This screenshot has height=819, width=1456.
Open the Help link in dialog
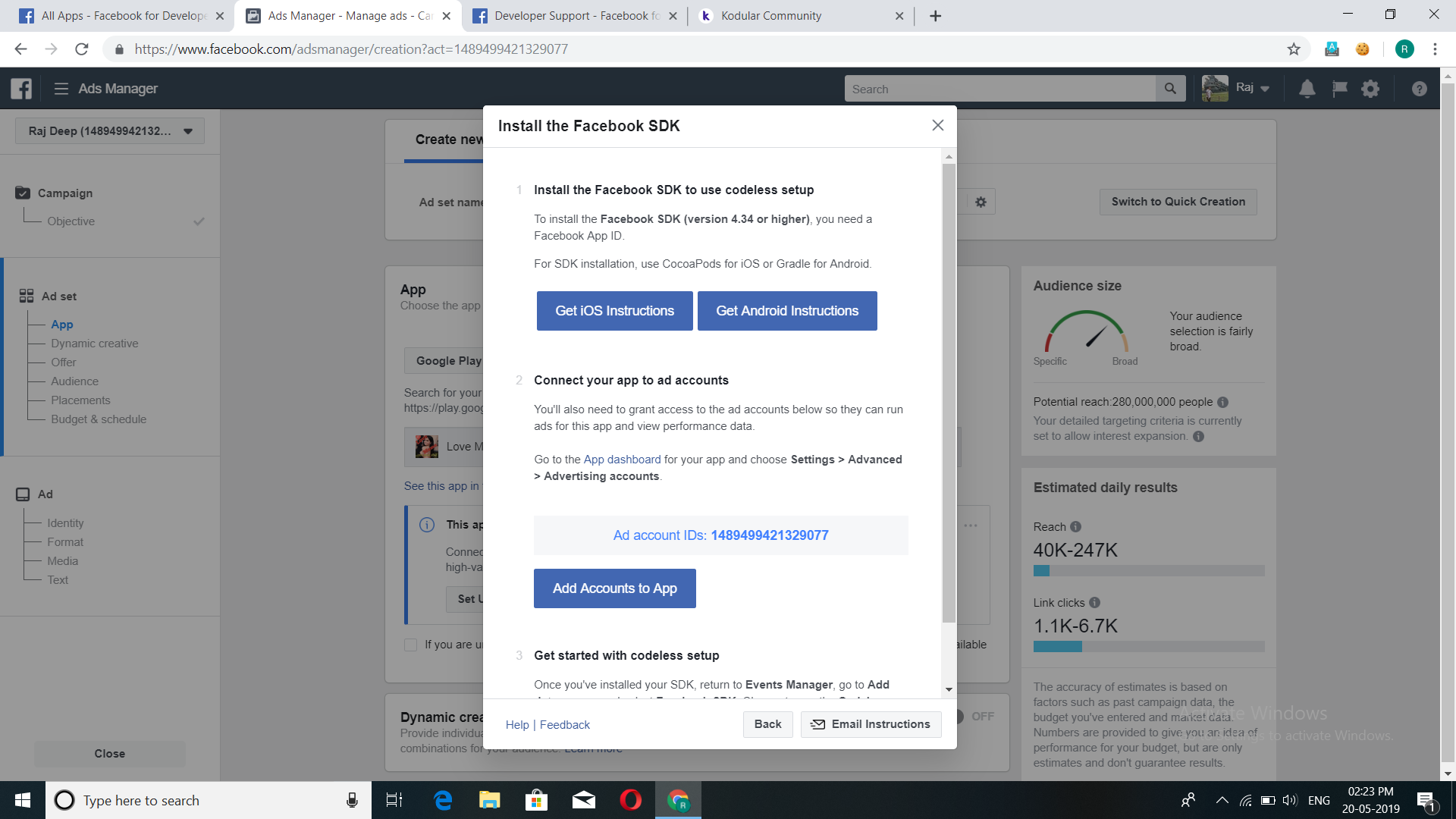click(517, 725)
